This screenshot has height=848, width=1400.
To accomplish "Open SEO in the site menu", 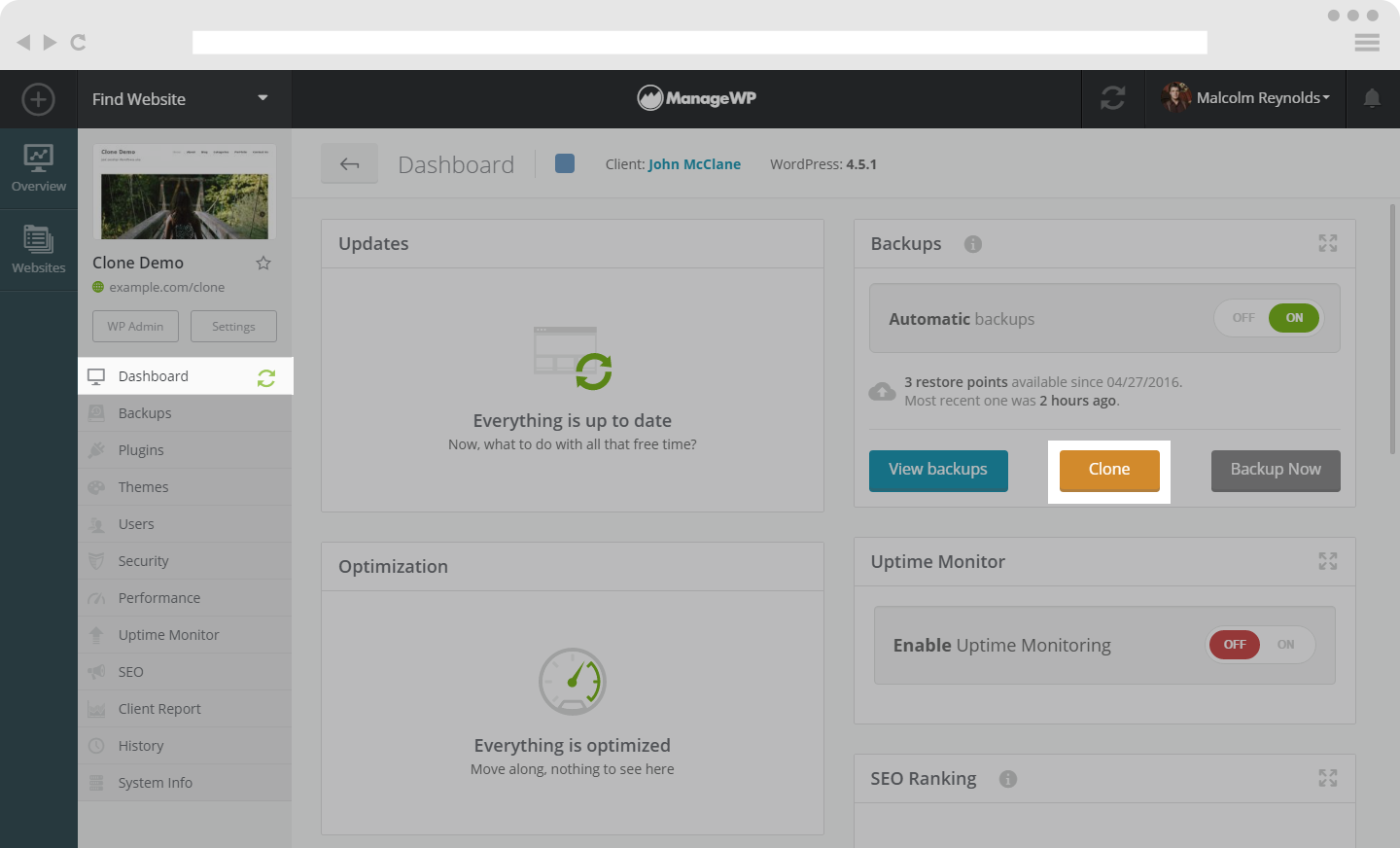I will coord(185,672).
